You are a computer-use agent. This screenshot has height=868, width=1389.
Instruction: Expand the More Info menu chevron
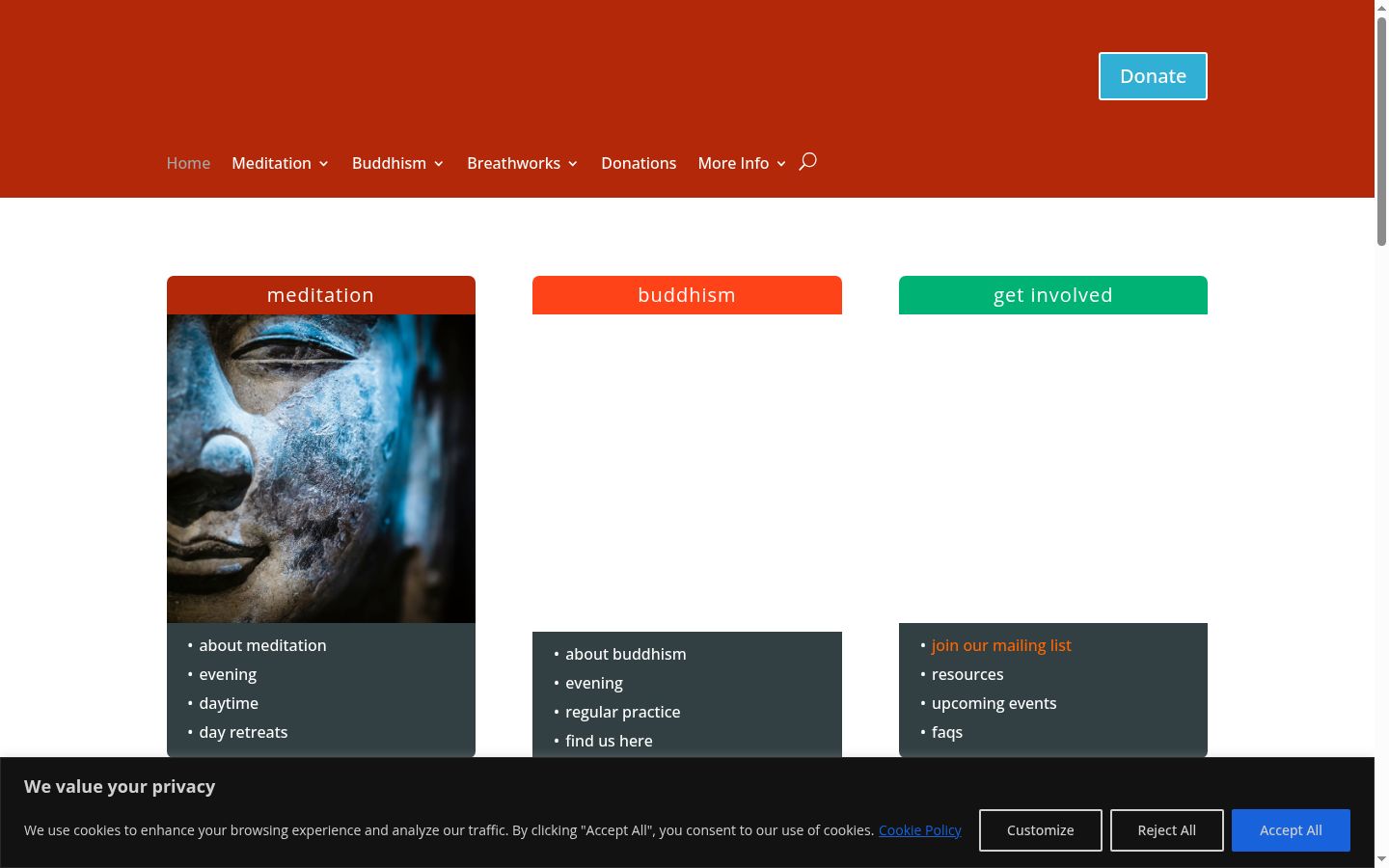tap(781, 164)
